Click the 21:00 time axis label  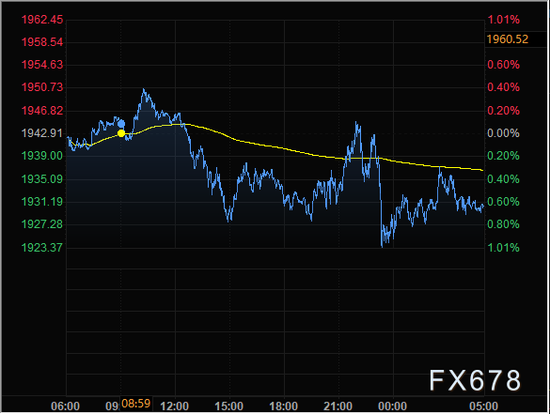[338, 406]
